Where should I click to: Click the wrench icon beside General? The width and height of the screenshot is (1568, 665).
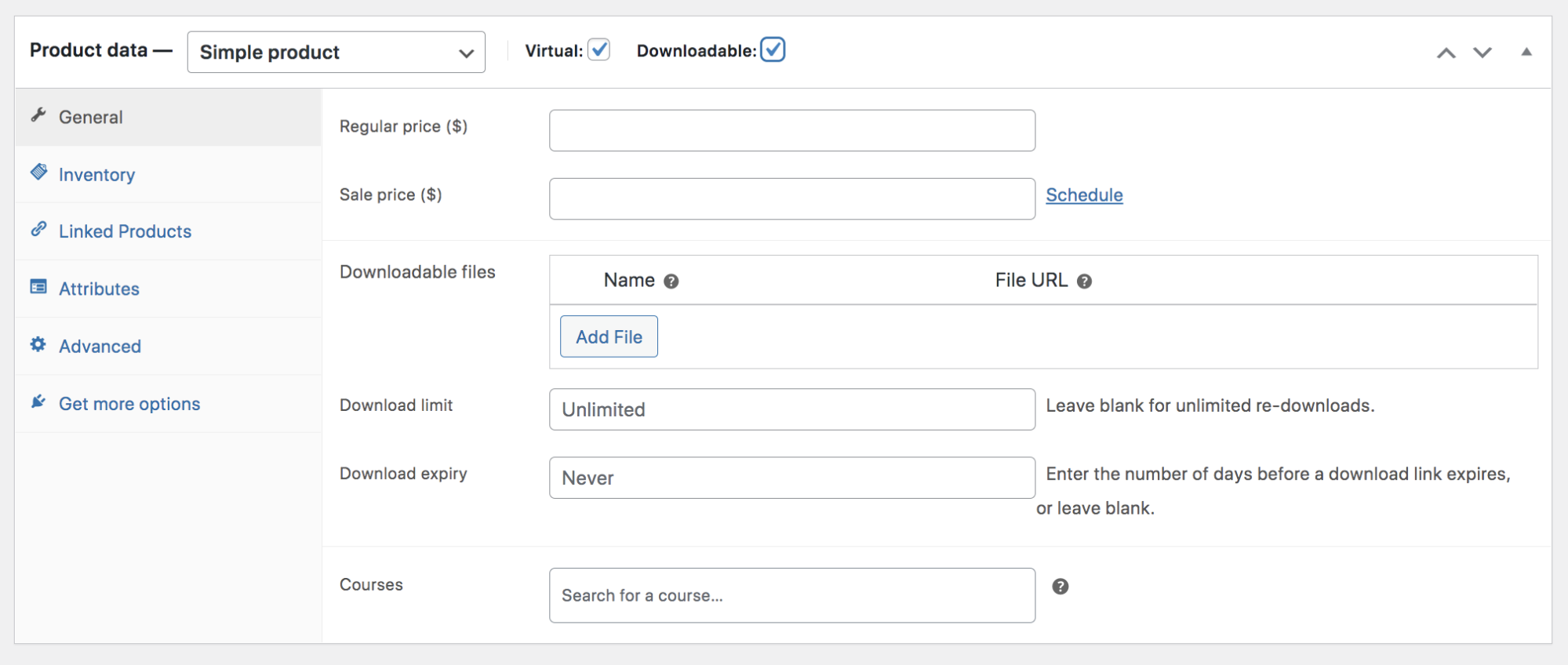38,115
